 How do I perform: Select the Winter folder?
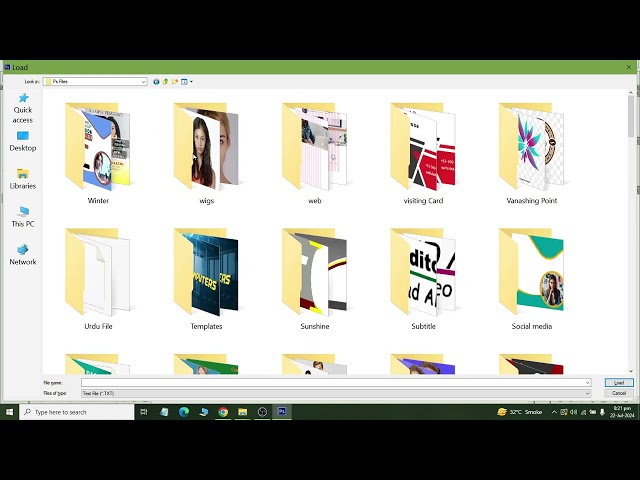(98, 153)
